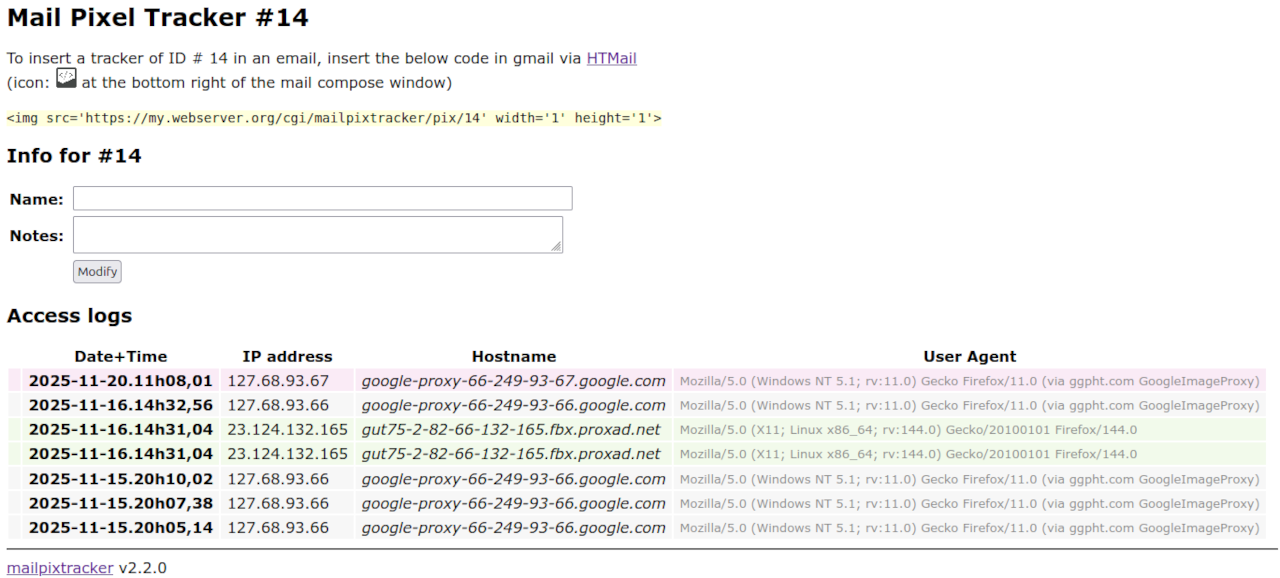Screen dimensions: 1280x578
Task: Click the img src tracker code snippet
Action: click(x=334, y=118)
